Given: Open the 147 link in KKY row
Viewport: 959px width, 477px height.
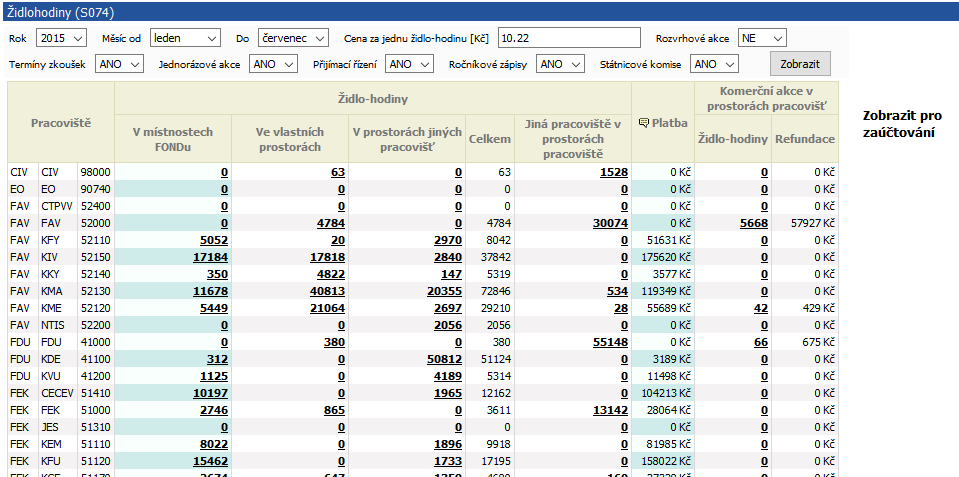Looking at the screenshot, I should tap(451, 274).
